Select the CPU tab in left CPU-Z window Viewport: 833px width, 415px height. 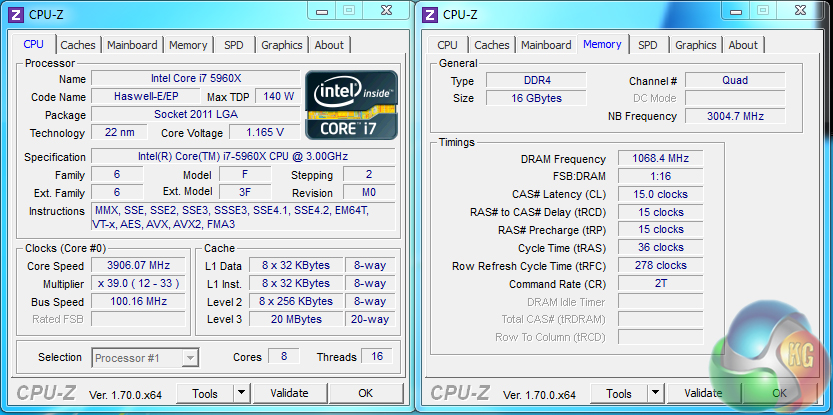(33, 44)
